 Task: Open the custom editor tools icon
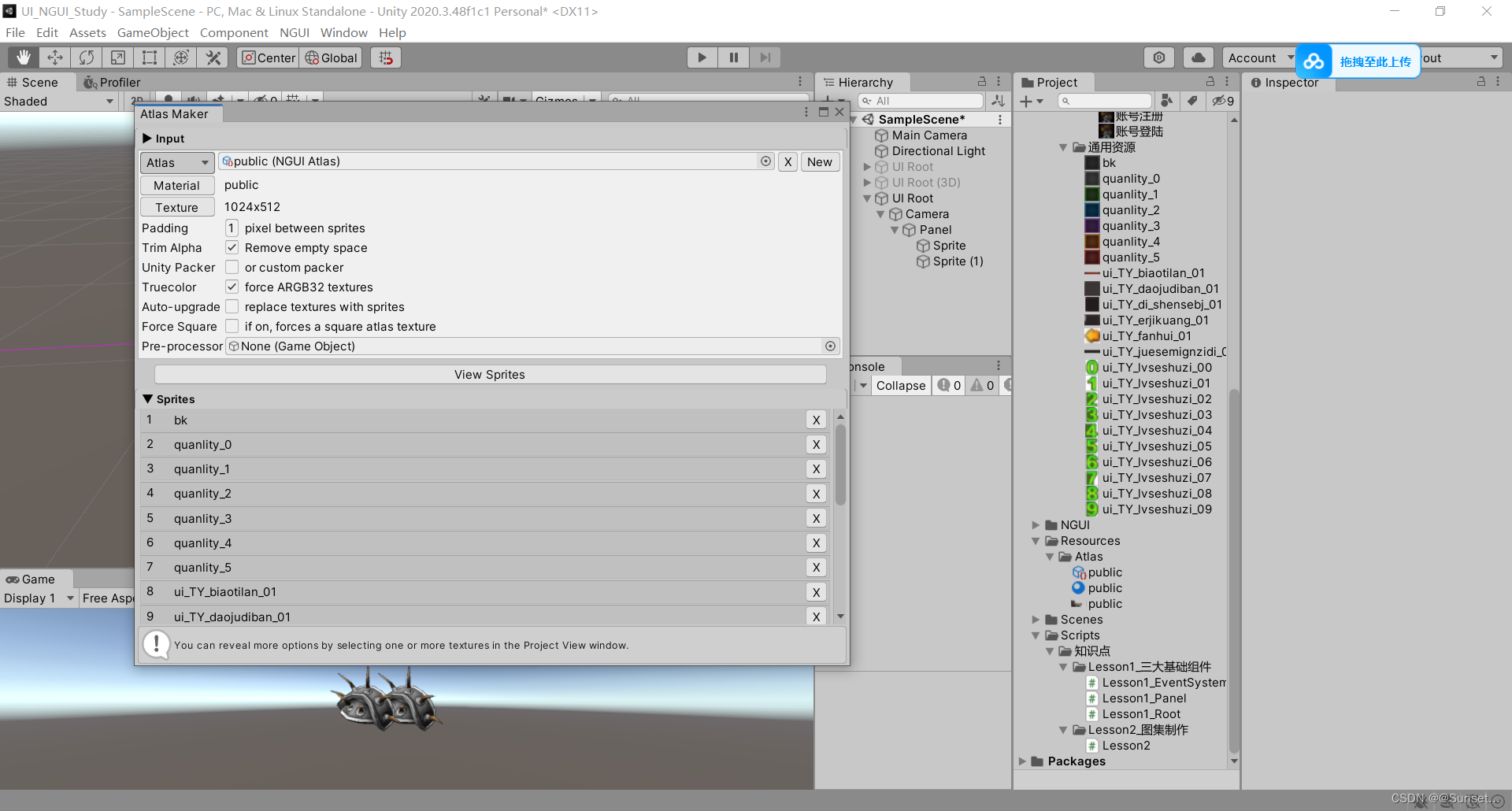click(213, 57)
